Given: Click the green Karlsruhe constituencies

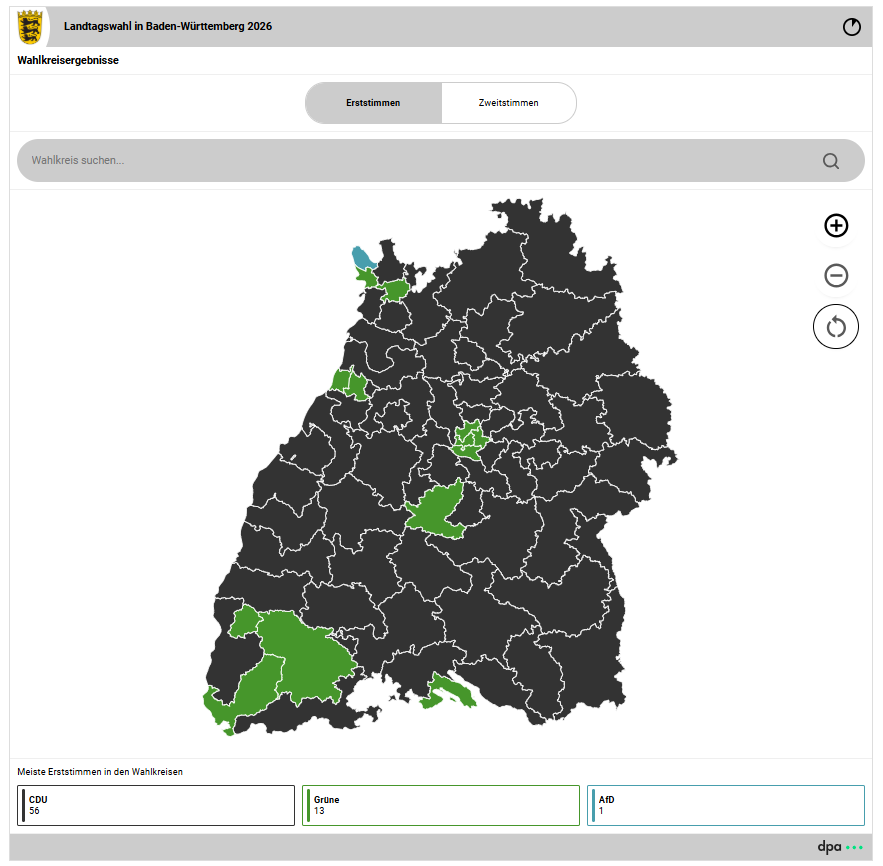Looking at the screenshot, I should (x=350, y=383).
